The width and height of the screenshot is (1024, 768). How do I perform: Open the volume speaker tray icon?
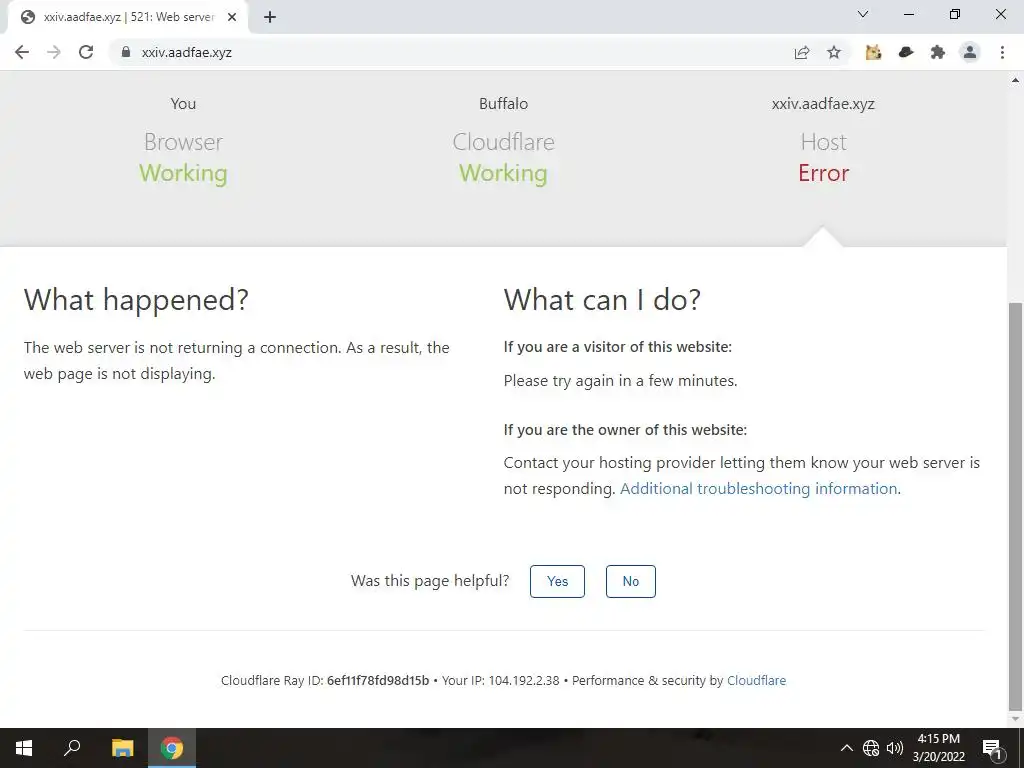coord(895,748)
